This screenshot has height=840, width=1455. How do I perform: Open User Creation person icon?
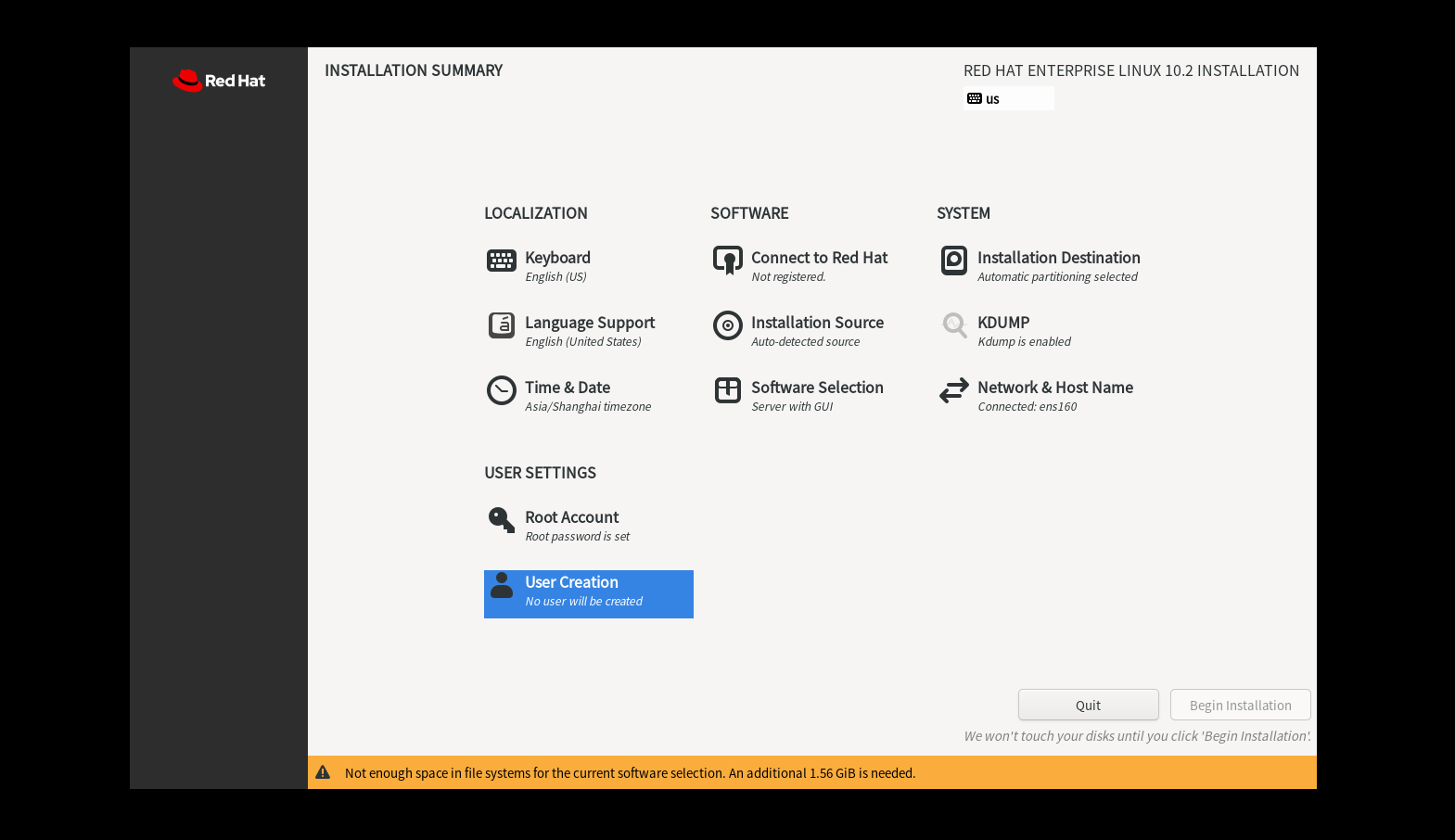502,585
